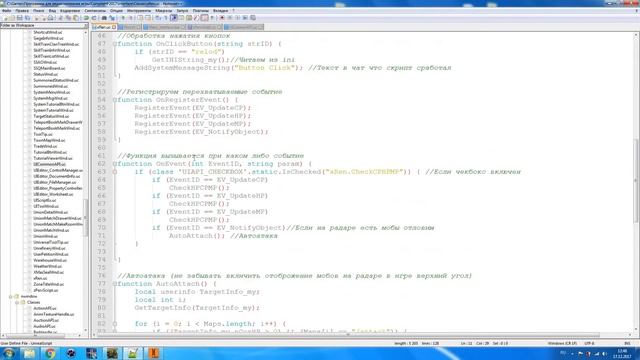This screenshot has height=360, width=640.
Task: Close the xRen.uc tab
Action: coord(114,27)
